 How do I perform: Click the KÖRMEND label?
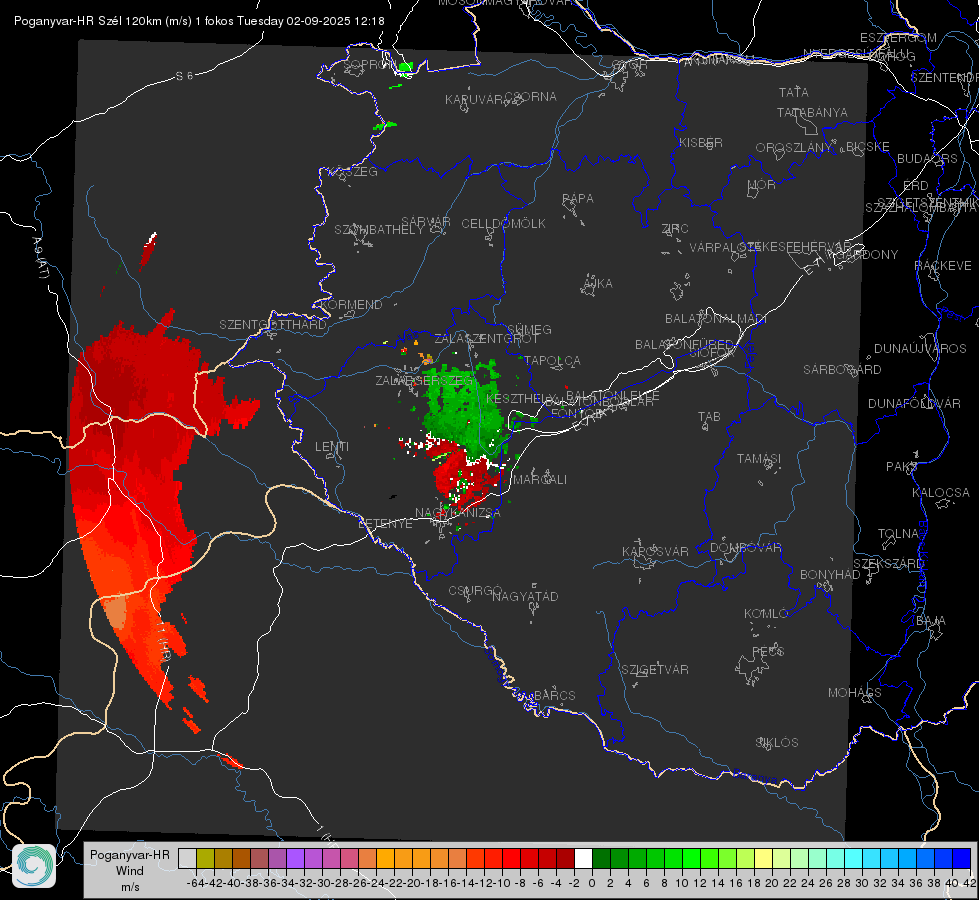click(351, 305)
